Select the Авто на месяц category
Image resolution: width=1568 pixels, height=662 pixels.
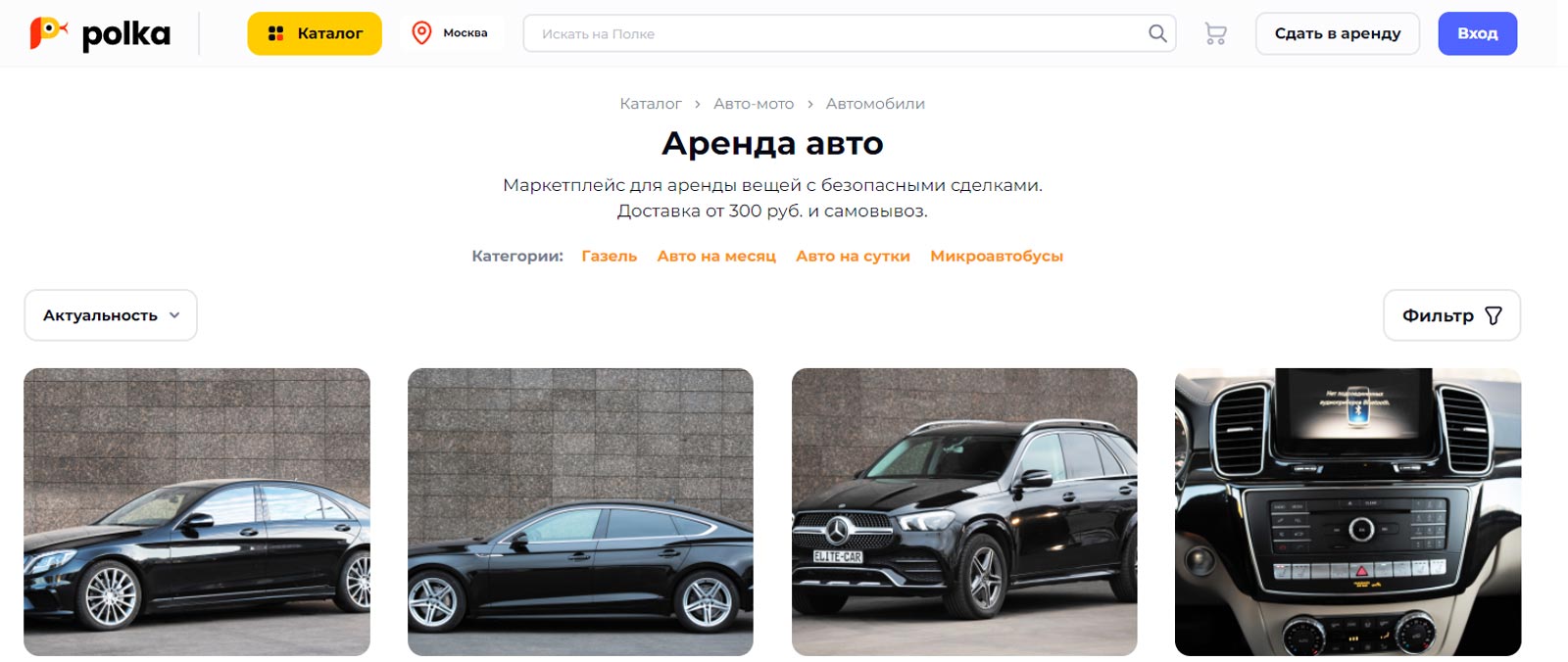point(716,256)
